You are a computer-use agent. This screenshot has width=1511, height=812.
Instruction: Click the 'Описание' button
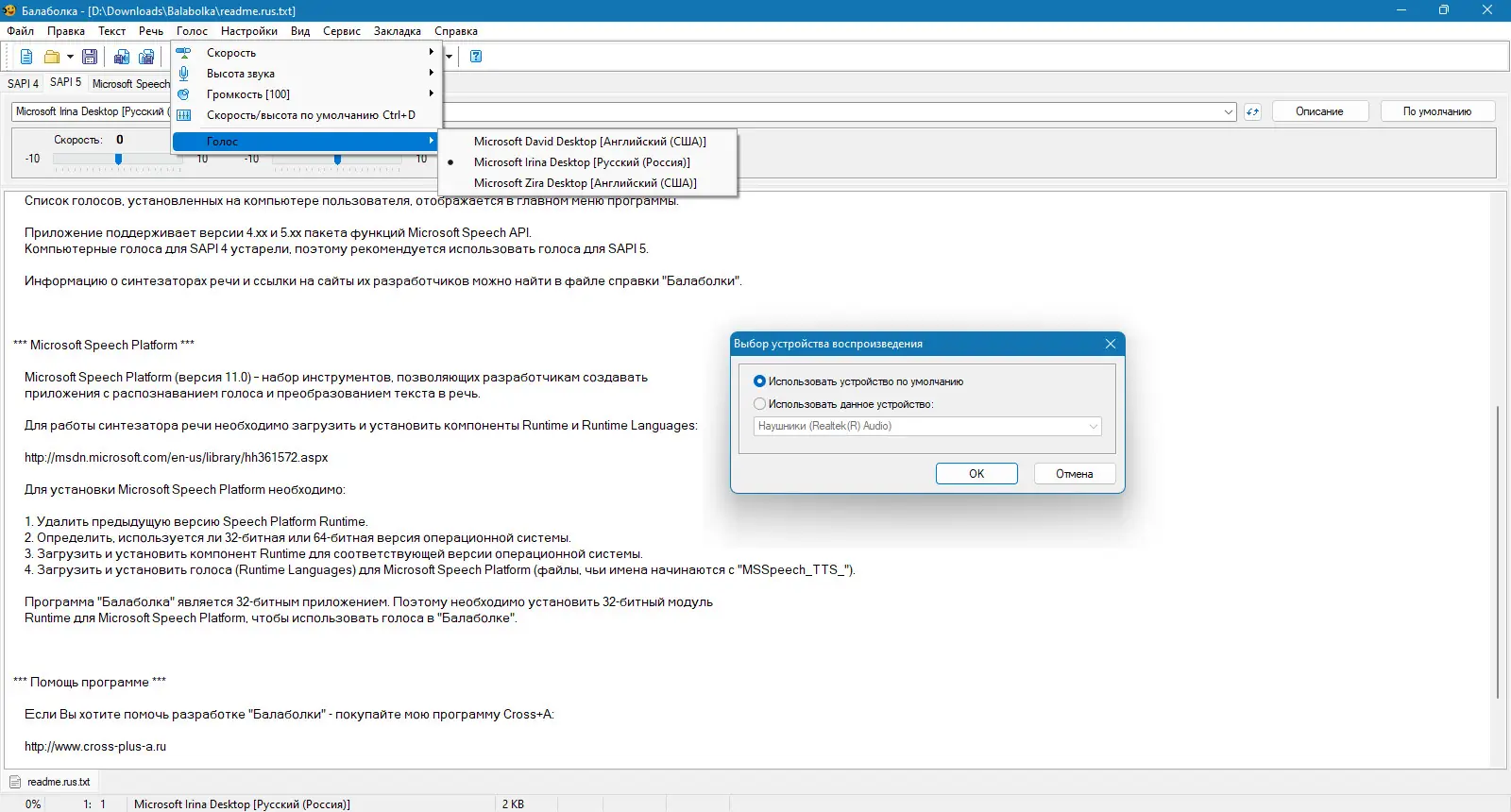point(1319,111)
